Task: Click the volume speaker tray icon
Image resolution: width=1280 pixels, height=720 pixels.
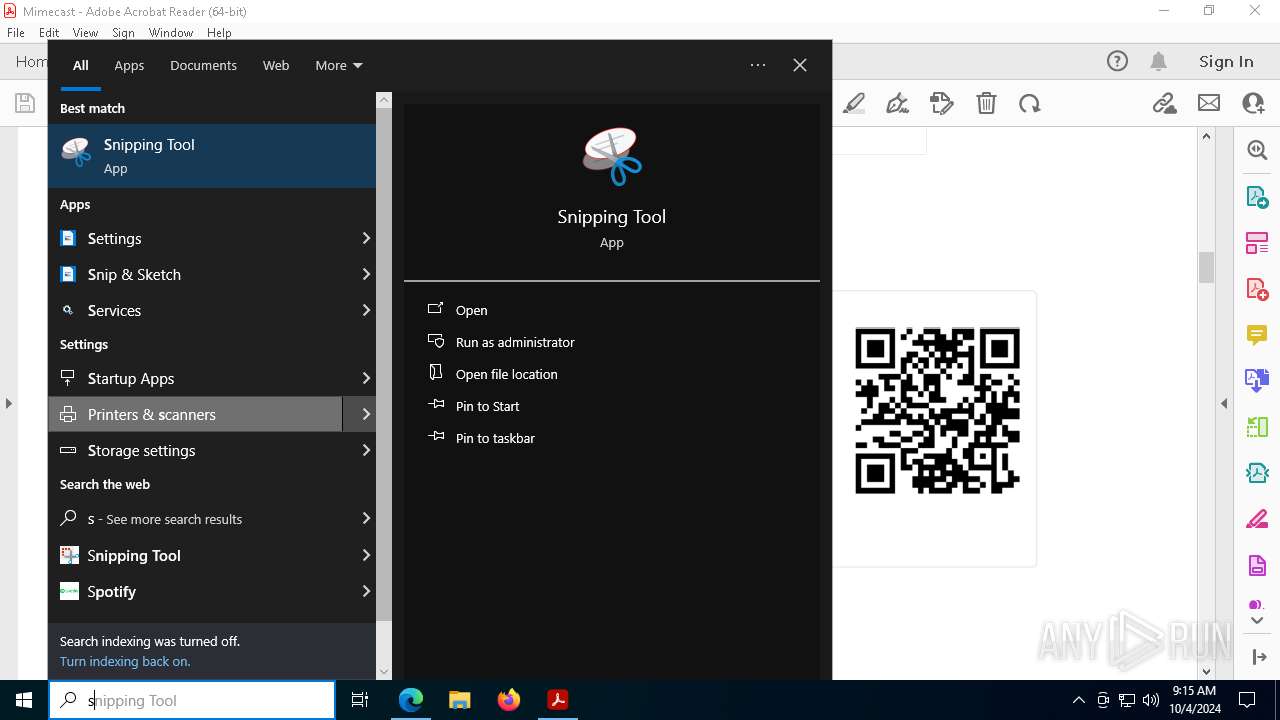Action: click(1151, 700)
